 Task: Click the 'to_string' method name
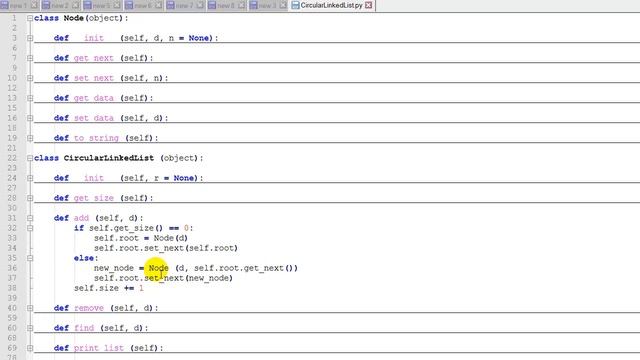[x=96, y=138]
